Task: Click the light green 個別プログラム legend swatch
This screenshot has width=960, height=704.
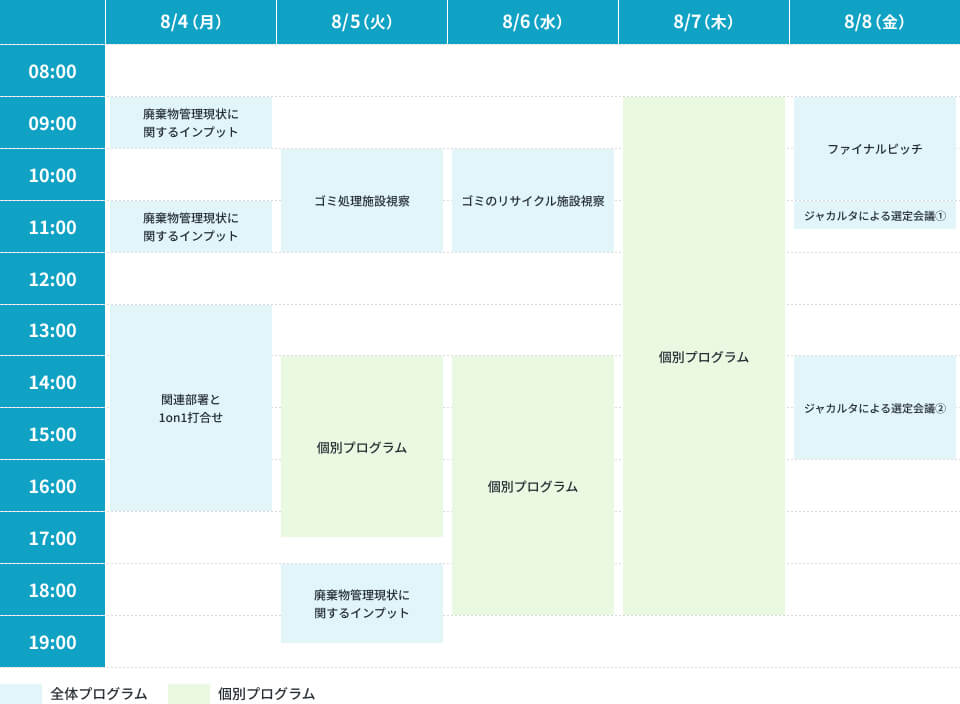Action: pyautogui.click(x=189, y=694)
